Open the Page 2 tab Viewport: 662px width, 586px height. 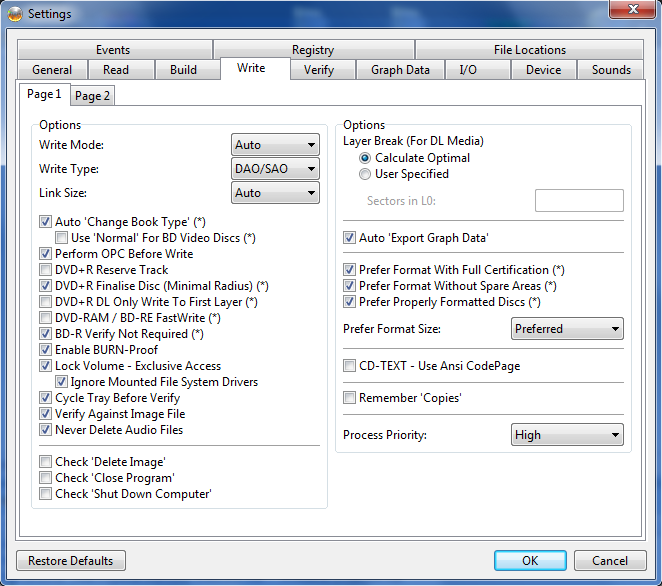pyautogui.click(x=93, y=96)
